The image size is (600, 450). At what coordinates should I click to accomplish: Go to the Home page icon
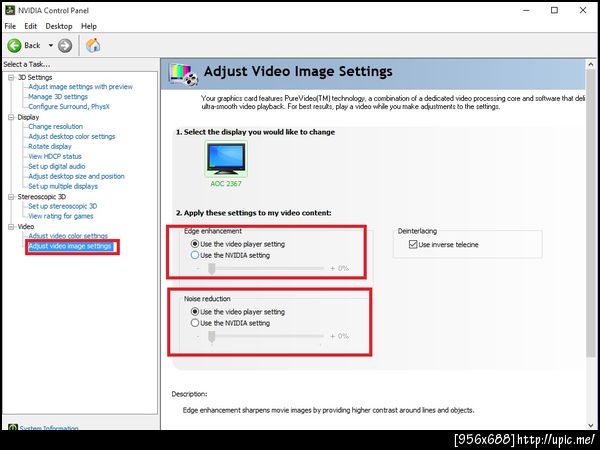[x=93, y=46]
